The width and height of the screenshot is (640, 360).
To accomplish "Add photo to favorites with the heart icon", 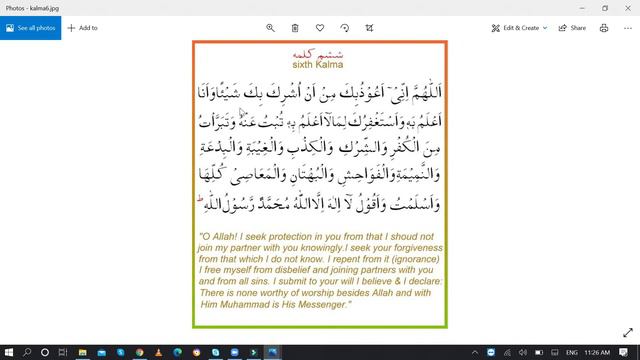I will 320,28.
